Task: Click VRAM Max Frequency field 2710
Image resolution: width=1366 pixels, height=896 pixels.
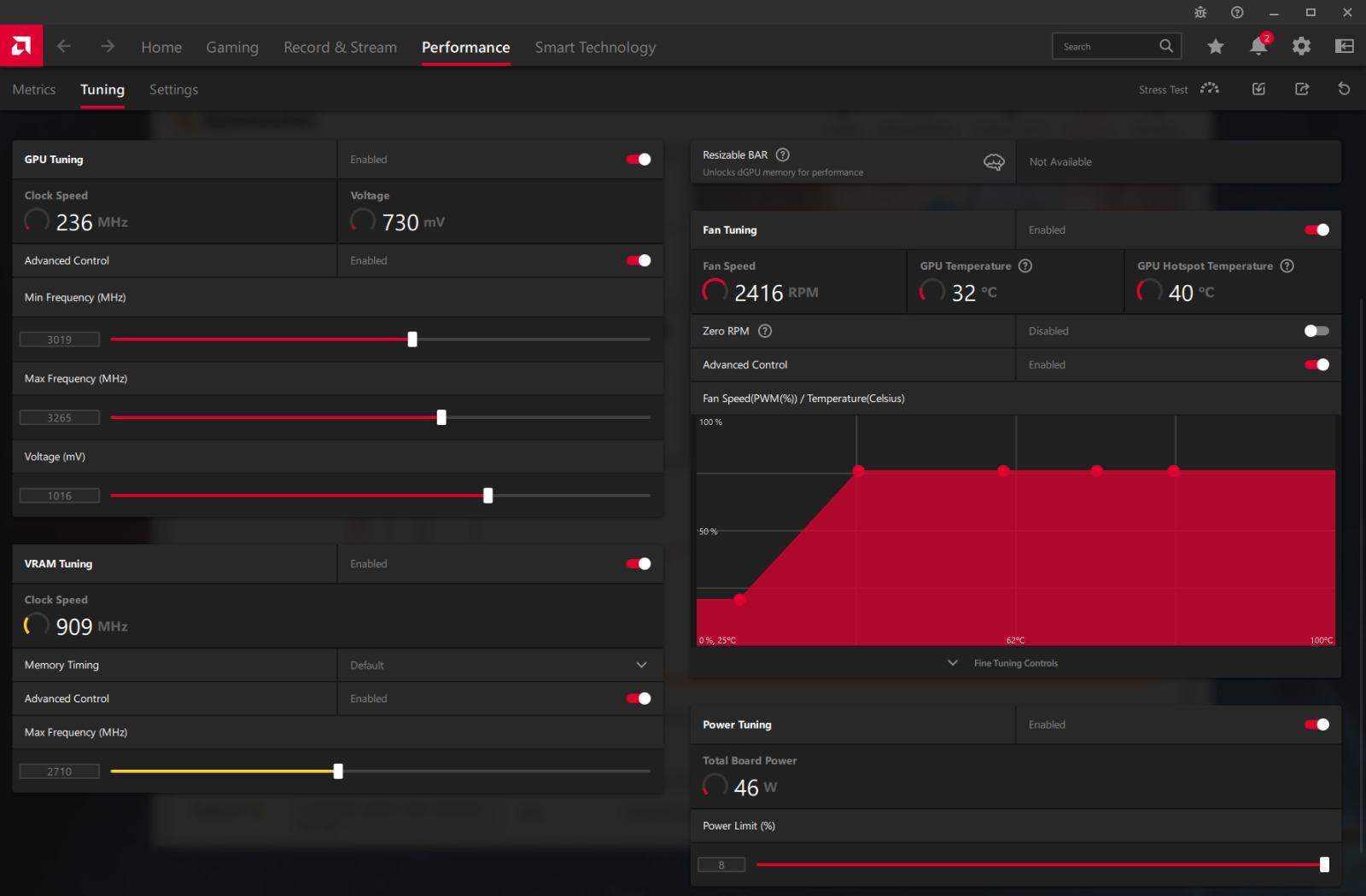Action: [x=60, y=771]
